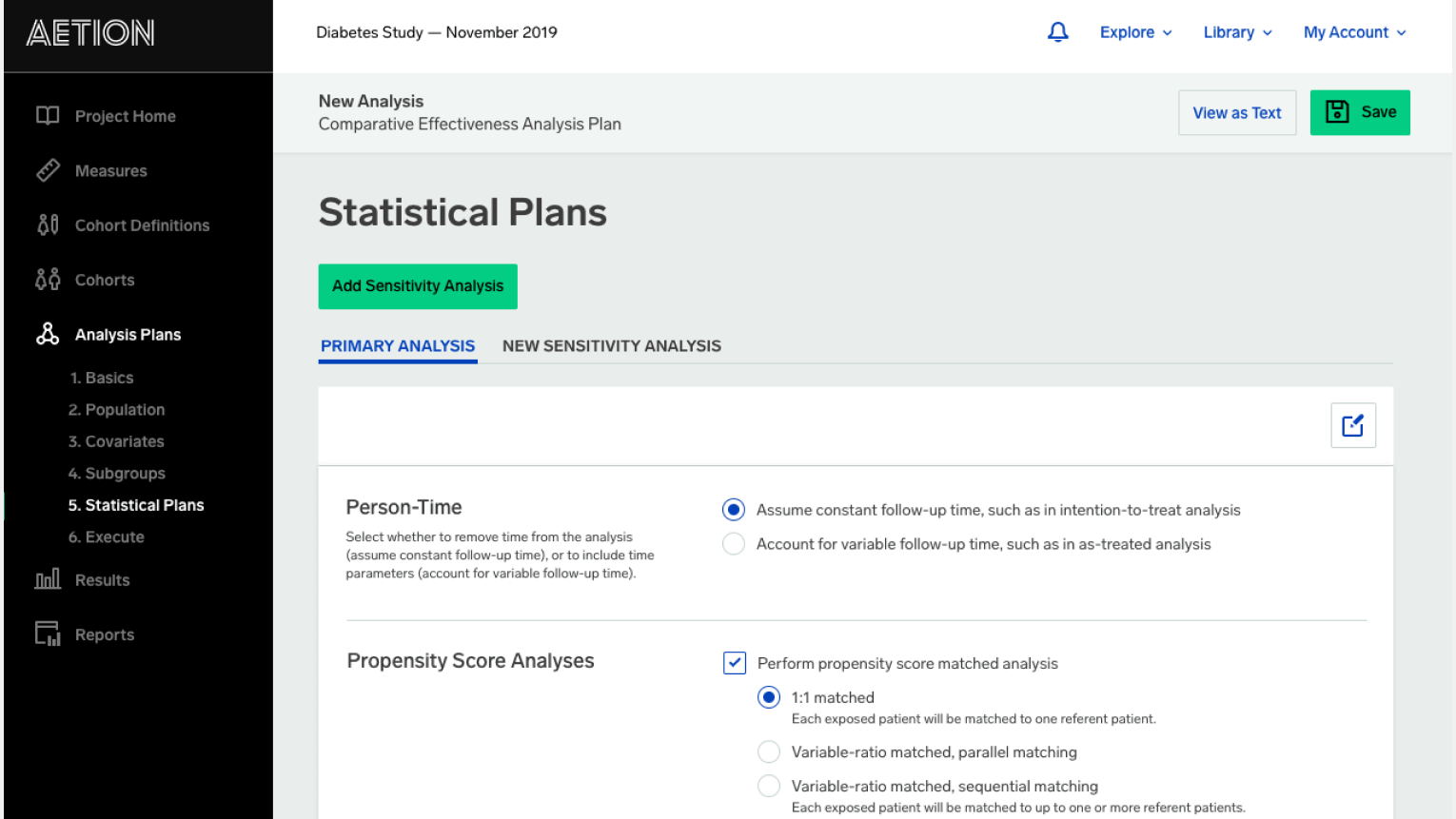
Task: Open notifications bell
Action: pos(1057,32)
